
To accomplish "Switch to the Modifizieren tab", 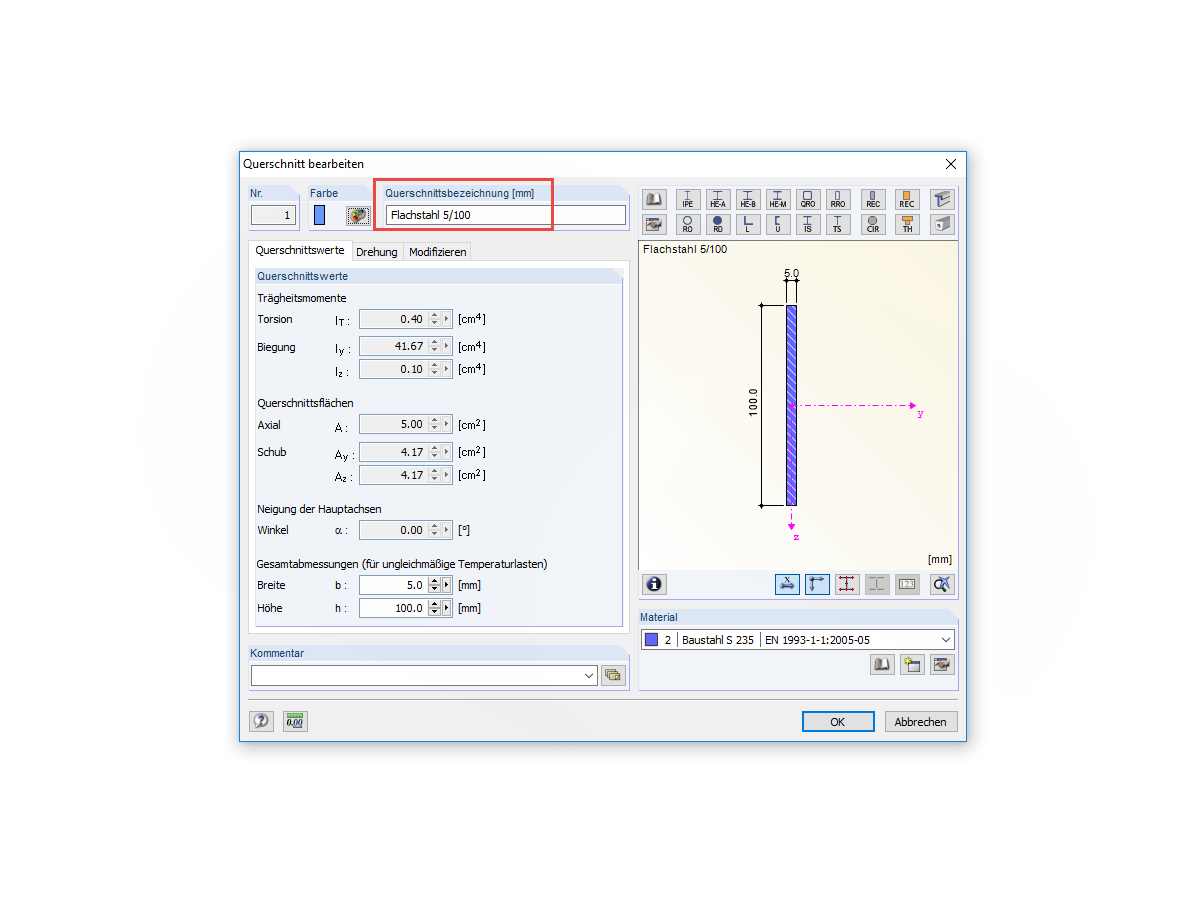I will pyautogui.click(x=437, y=252).
